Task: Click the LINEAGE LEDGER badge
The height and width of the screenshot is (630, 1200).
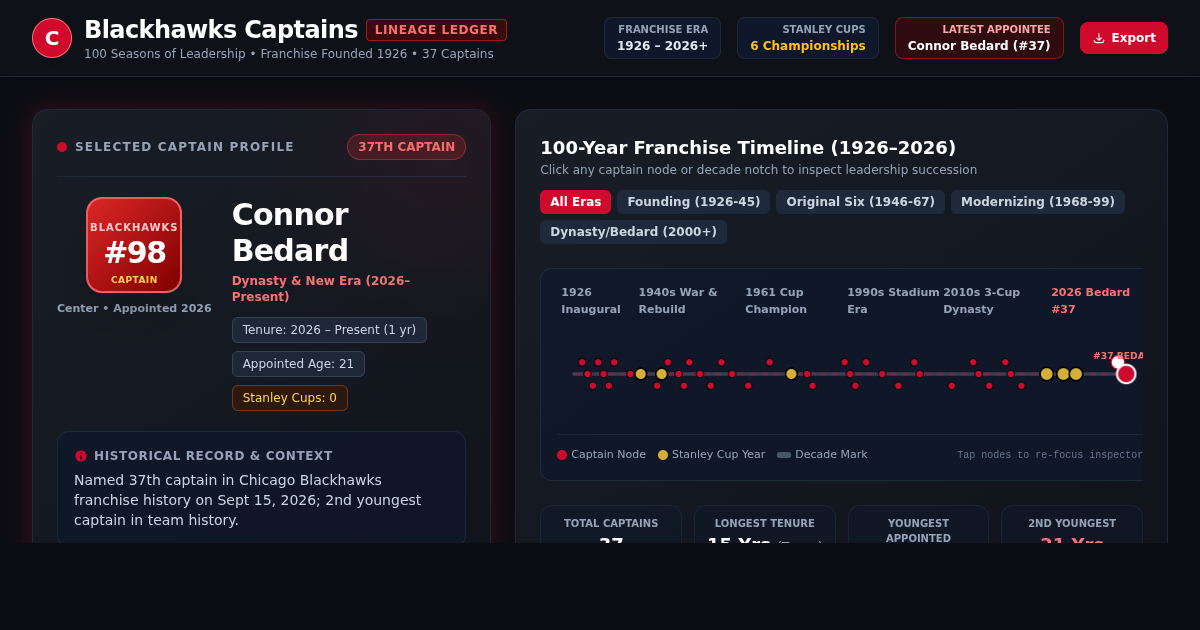Action: [x=436, y=30]
